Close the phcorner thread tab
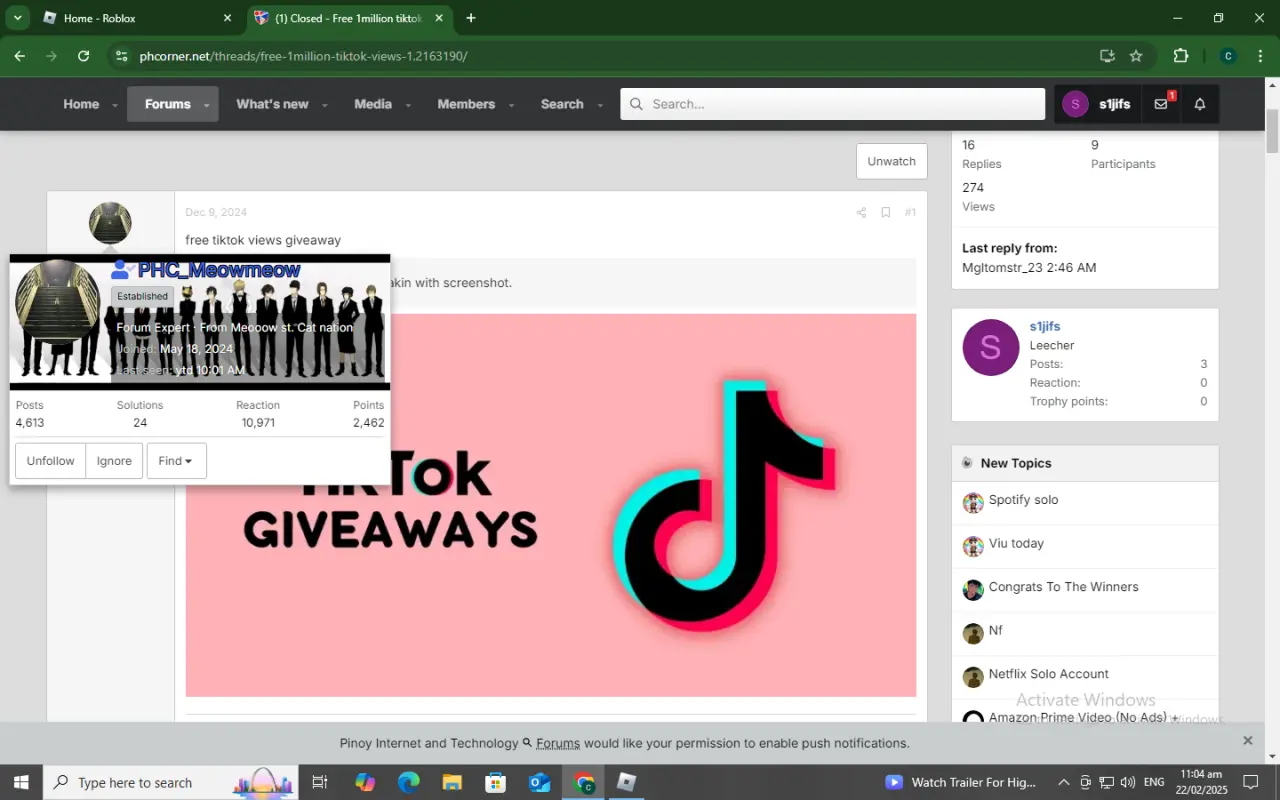Screen dimensions: 1280x800 438,18
